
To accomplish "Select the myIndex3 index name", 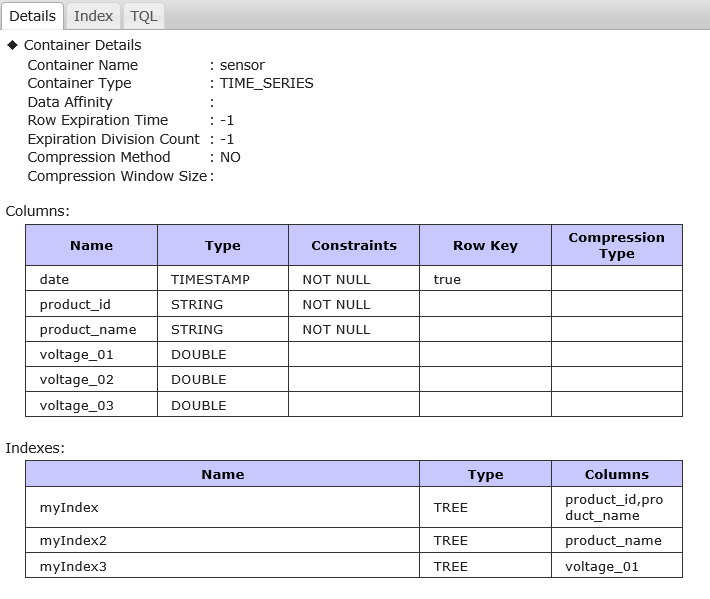I will pyautogui.click(x=73, y=566).
